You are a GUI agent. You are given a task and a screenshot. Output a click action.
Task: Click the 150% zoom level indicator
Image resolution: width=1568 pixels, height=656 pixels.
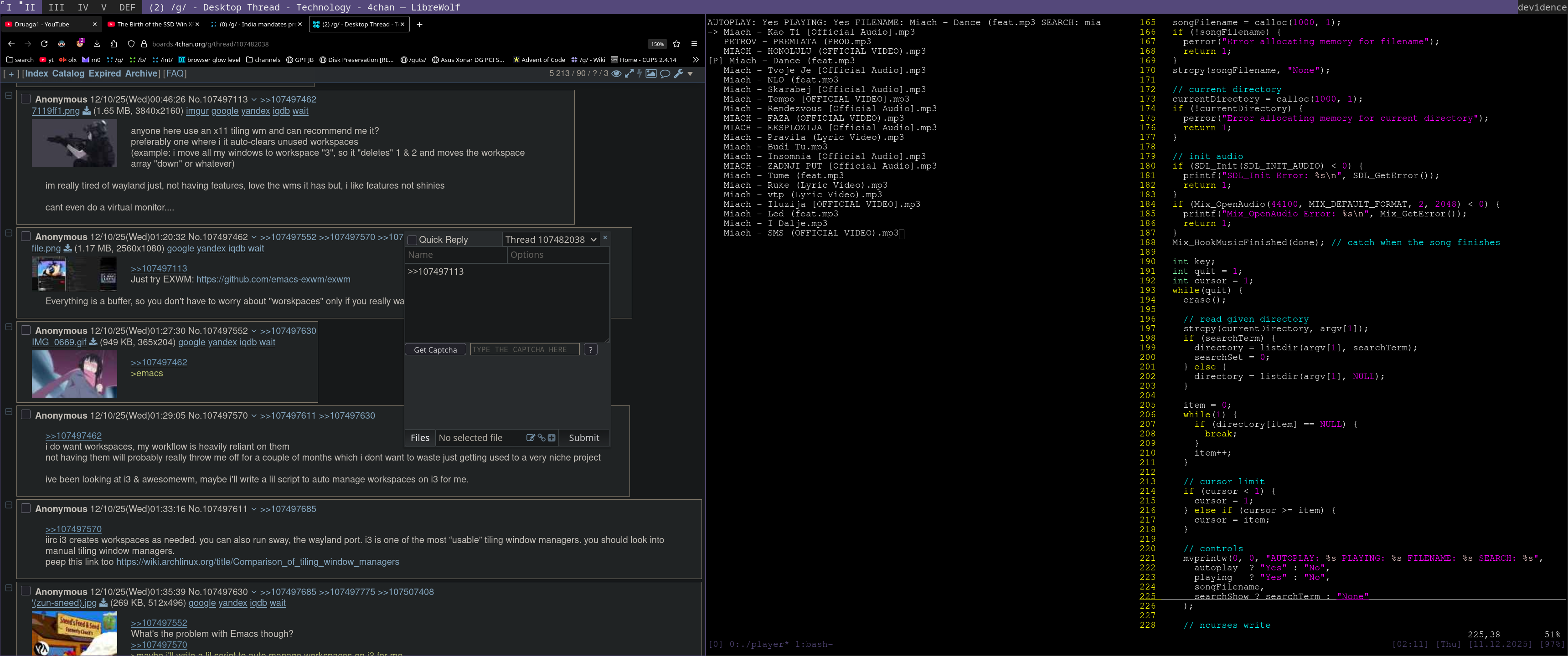[x=657, y=44]
